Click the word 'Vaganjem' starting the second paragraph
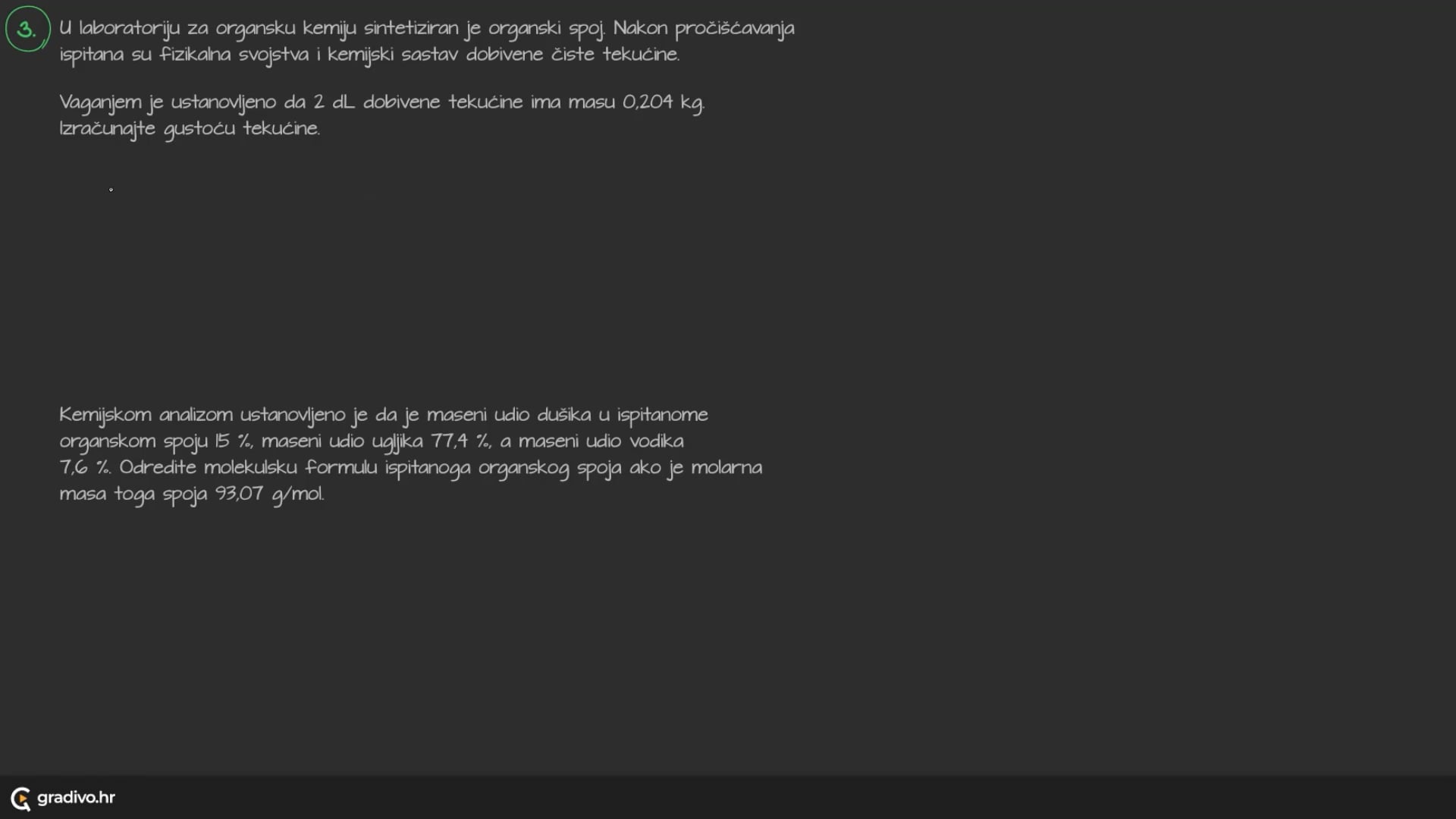The width and height of the screenshot is (1456, 819). click(x=100, y=102)
